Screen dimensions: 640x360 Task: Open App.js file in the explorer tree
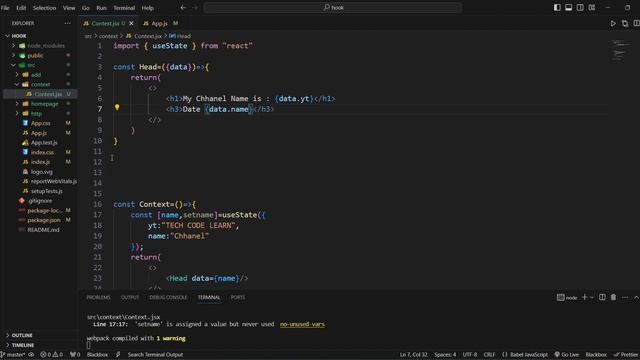pyautogui.click(x=39, y=133)
